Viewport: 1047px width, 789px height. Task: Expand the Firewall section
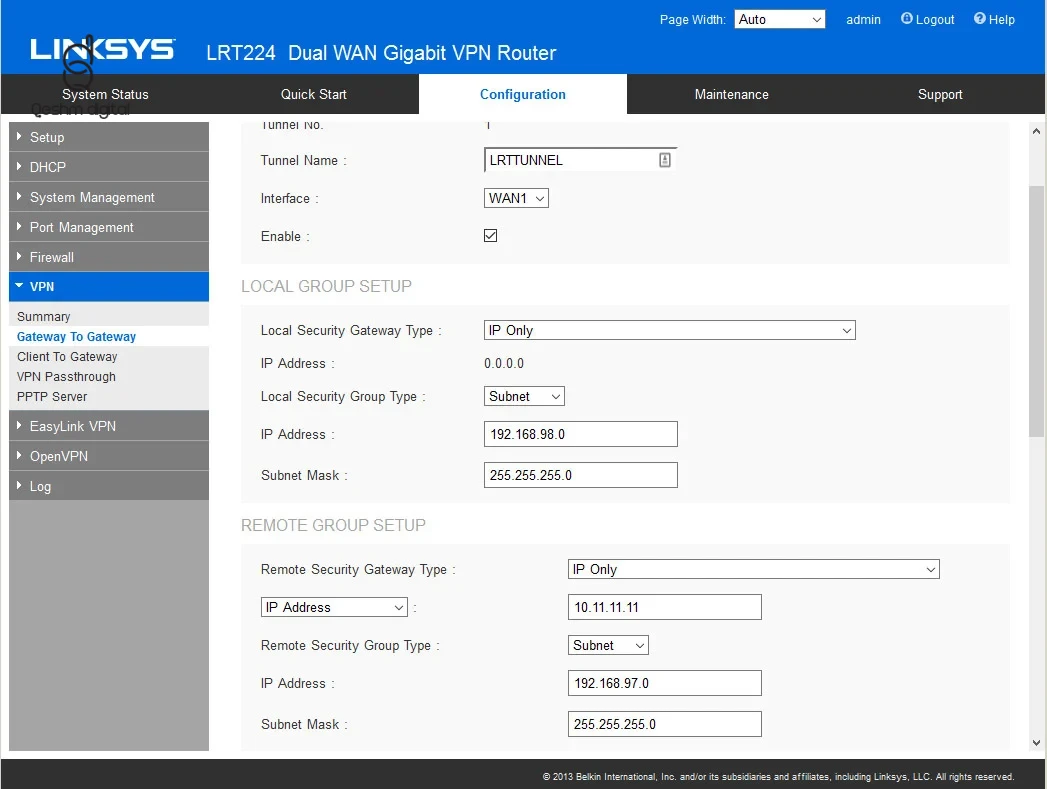(109, 257)
